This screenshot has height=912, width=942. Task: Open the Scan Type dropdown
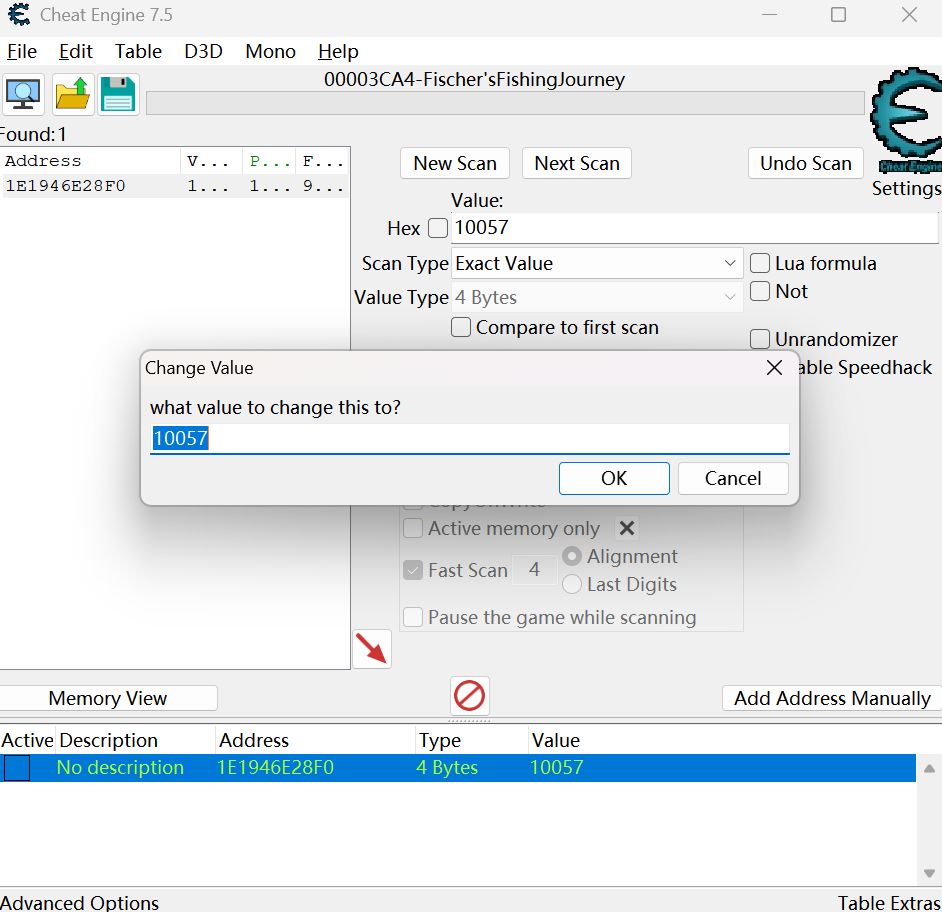coord(597,263)
